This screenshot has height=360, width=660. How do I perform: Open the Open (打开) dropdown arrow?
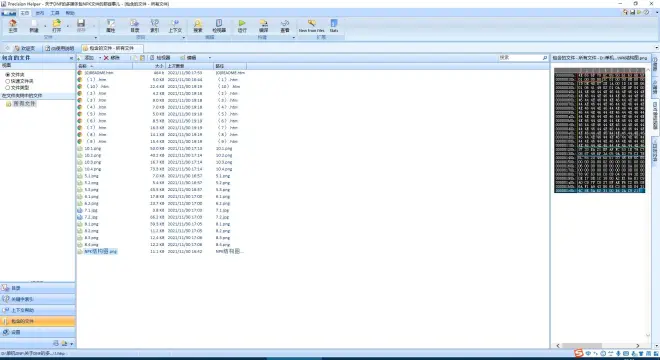click(x=67, y=27)
